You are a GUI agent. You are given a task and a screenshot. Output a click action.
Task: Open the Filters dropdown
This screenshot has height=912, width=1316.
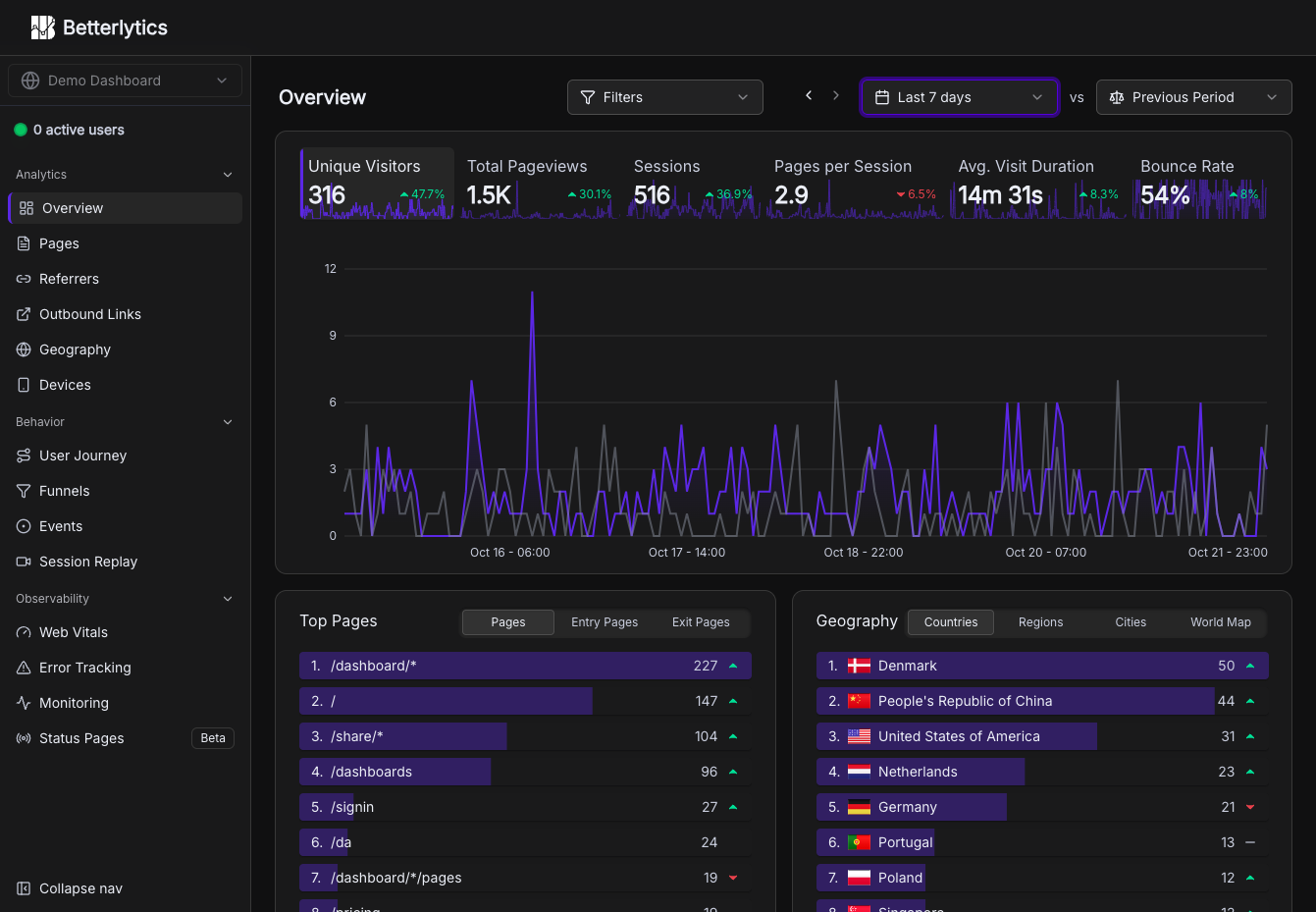coord(665,97)
